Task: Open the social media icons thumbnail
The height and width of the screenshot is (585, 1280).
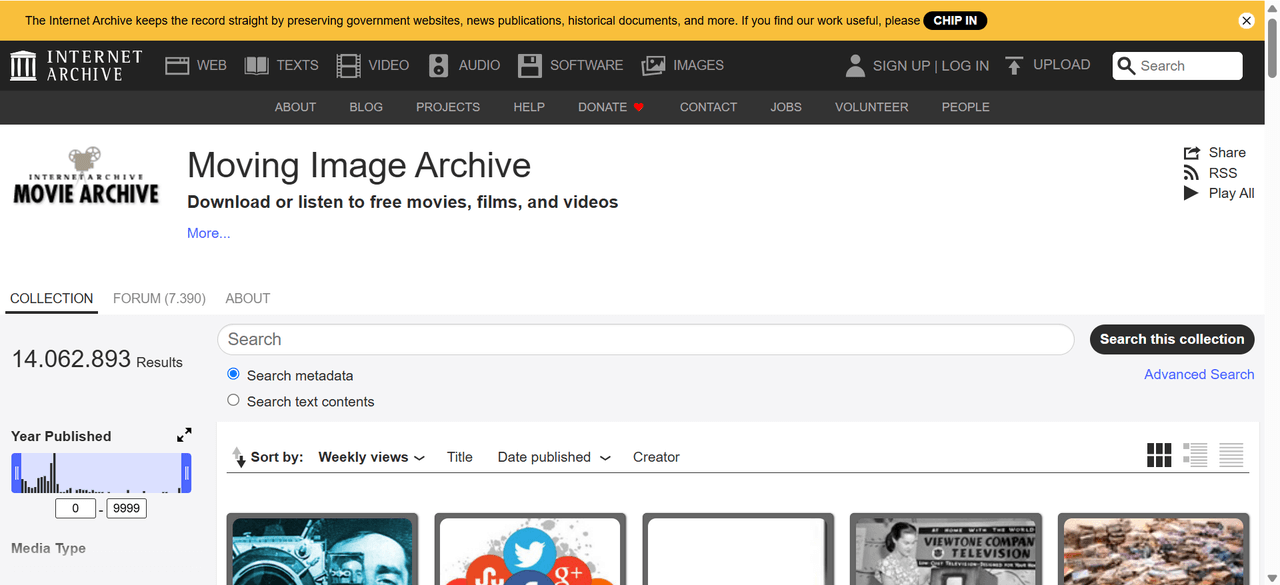Action: (x=530, y=549)
